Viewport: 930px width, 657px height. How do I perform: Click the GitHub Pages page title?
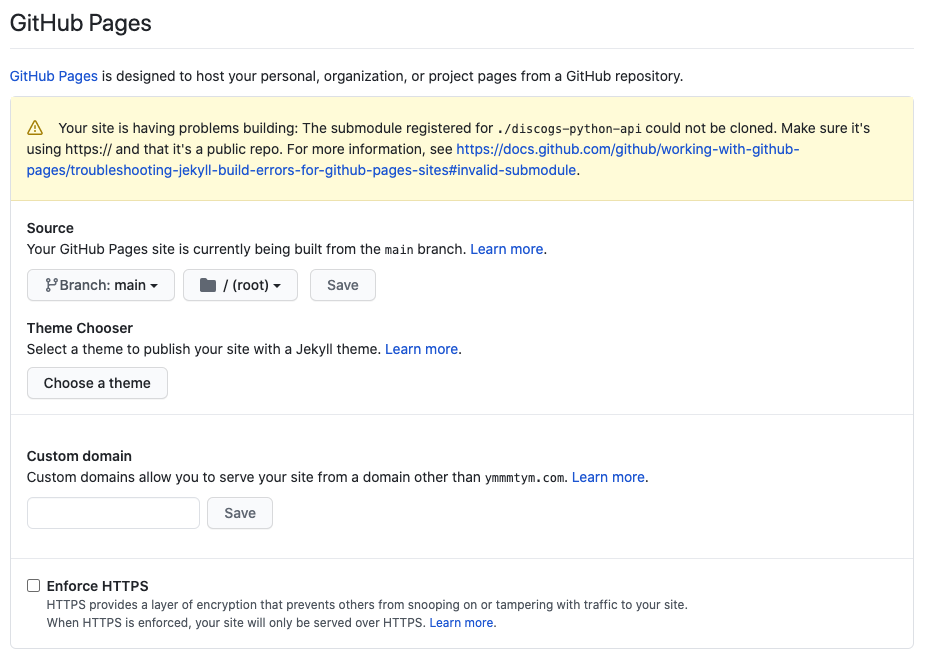[80, 23]
